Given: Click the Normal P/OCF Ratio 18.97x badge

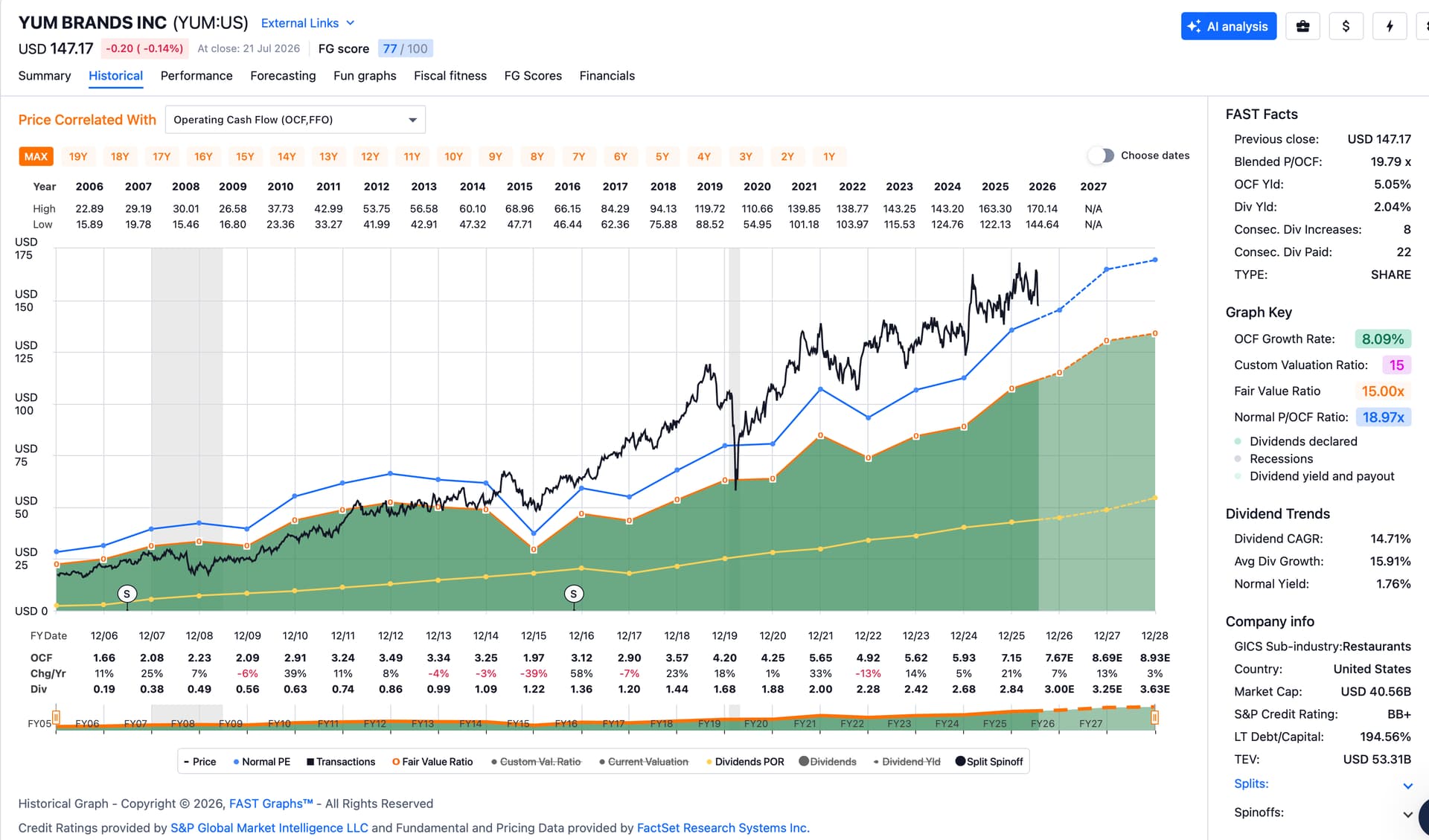Looking at the screenshot, I should 1383,417.
